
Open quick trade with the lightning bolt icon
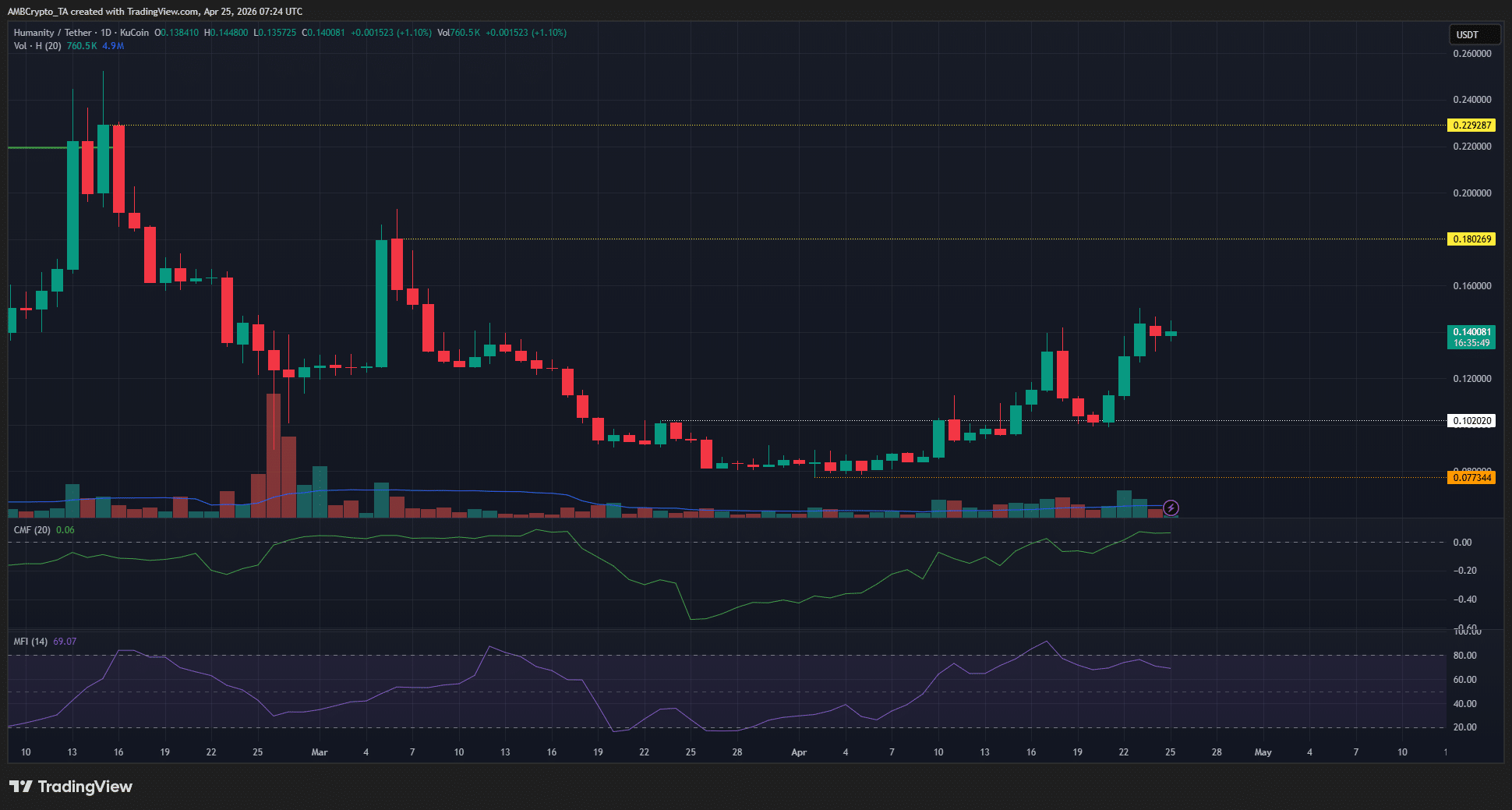pyautogui.click(x=1171, y=508)
